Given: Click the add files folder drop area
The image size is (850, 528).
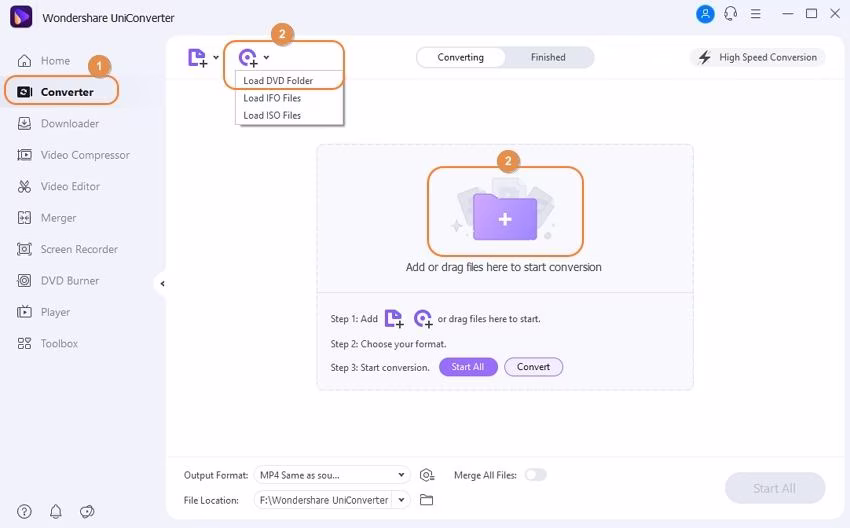Looking at the screenshot, I should click(505, 211).
